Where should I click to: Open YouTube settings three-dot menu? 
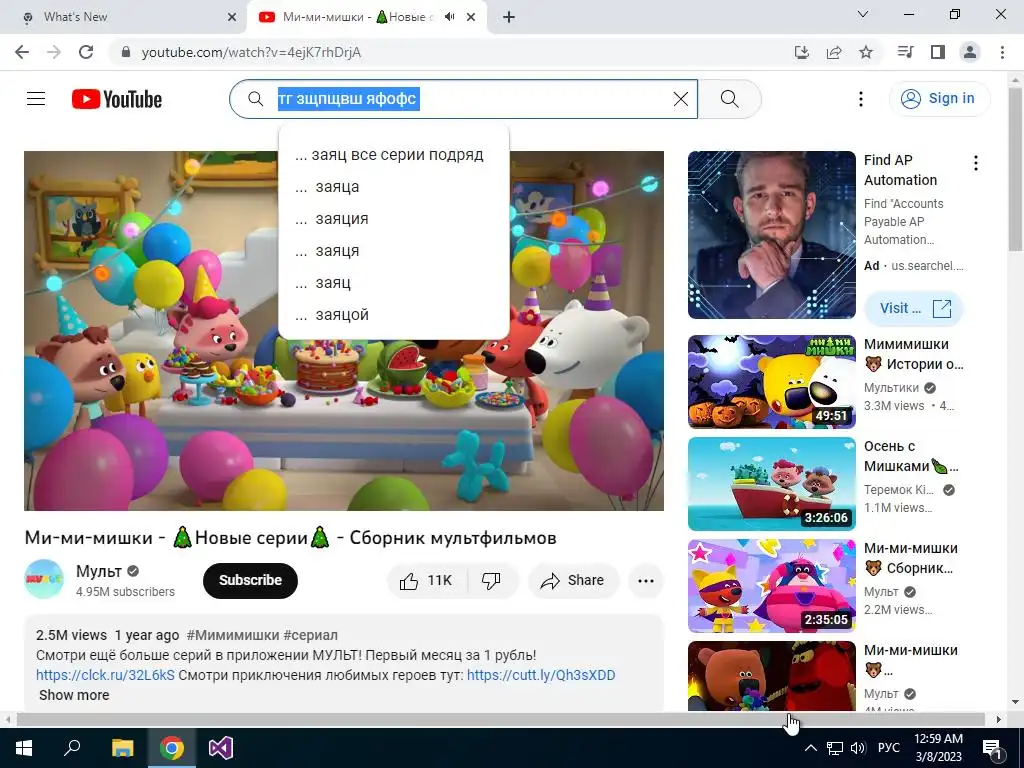(x=861, y=99)
